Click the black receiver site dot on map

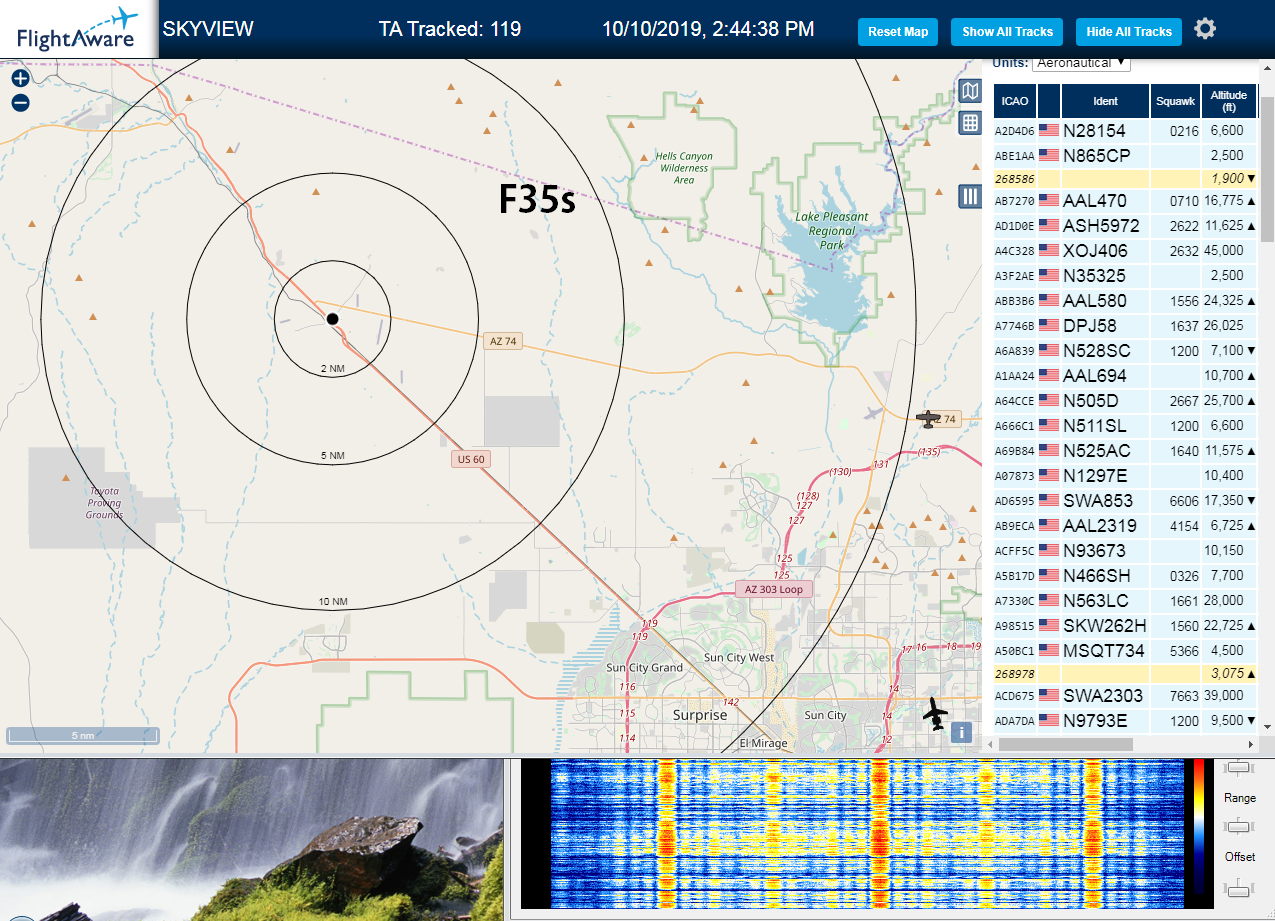(332, 319)
